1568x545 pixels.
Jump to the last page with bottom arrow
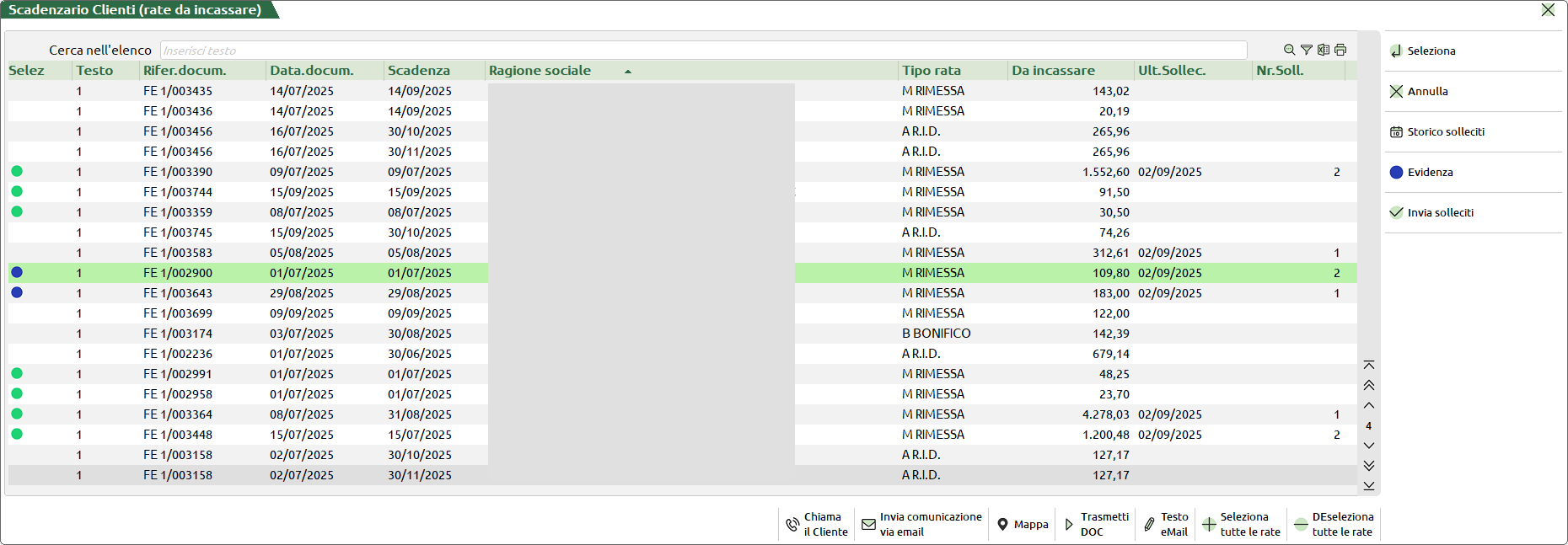pos(1369,486)
